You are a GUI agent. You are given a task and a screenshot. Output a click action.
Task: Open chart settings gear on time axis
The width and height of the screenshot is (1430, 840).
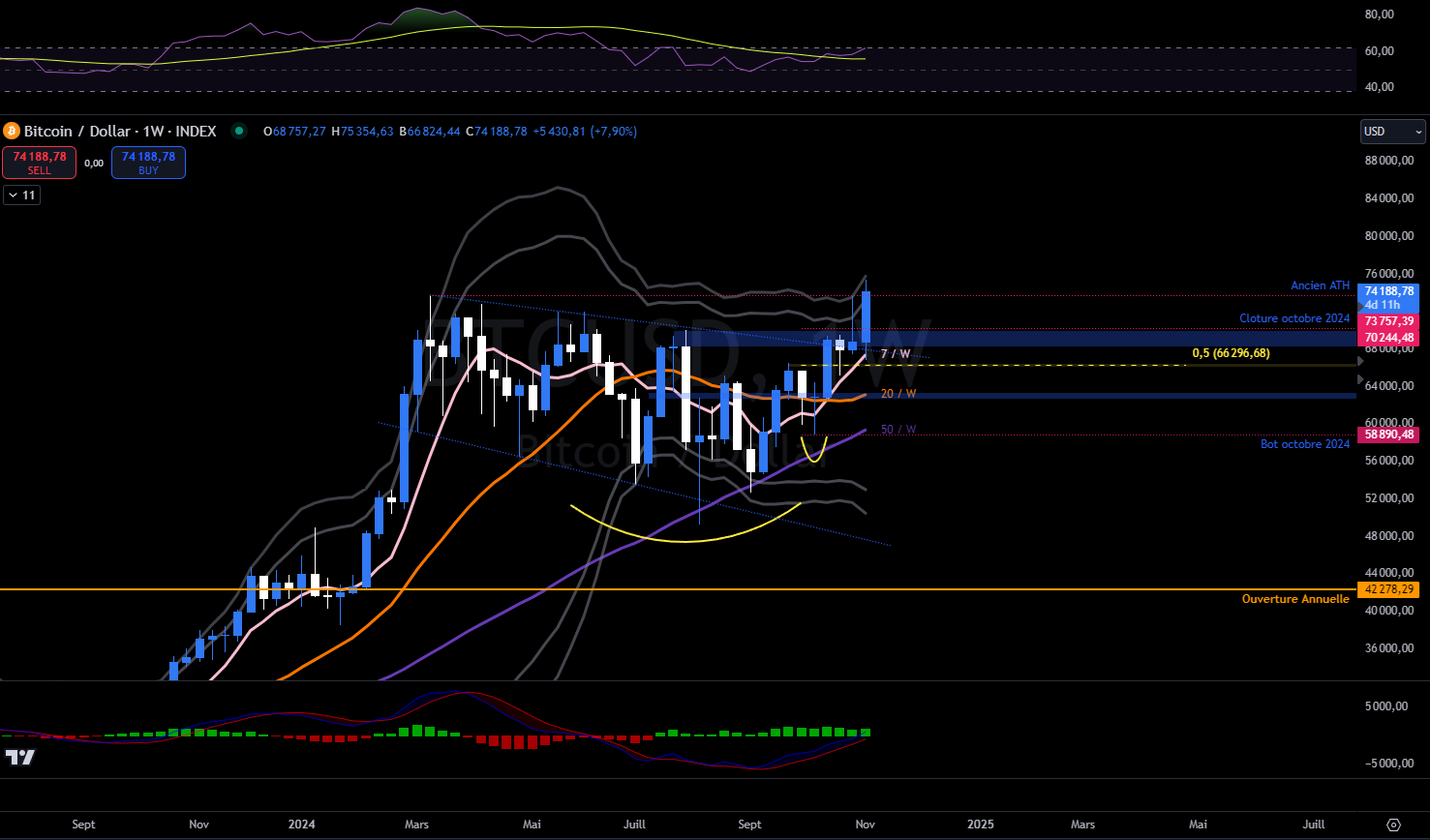click(1393, 825)
